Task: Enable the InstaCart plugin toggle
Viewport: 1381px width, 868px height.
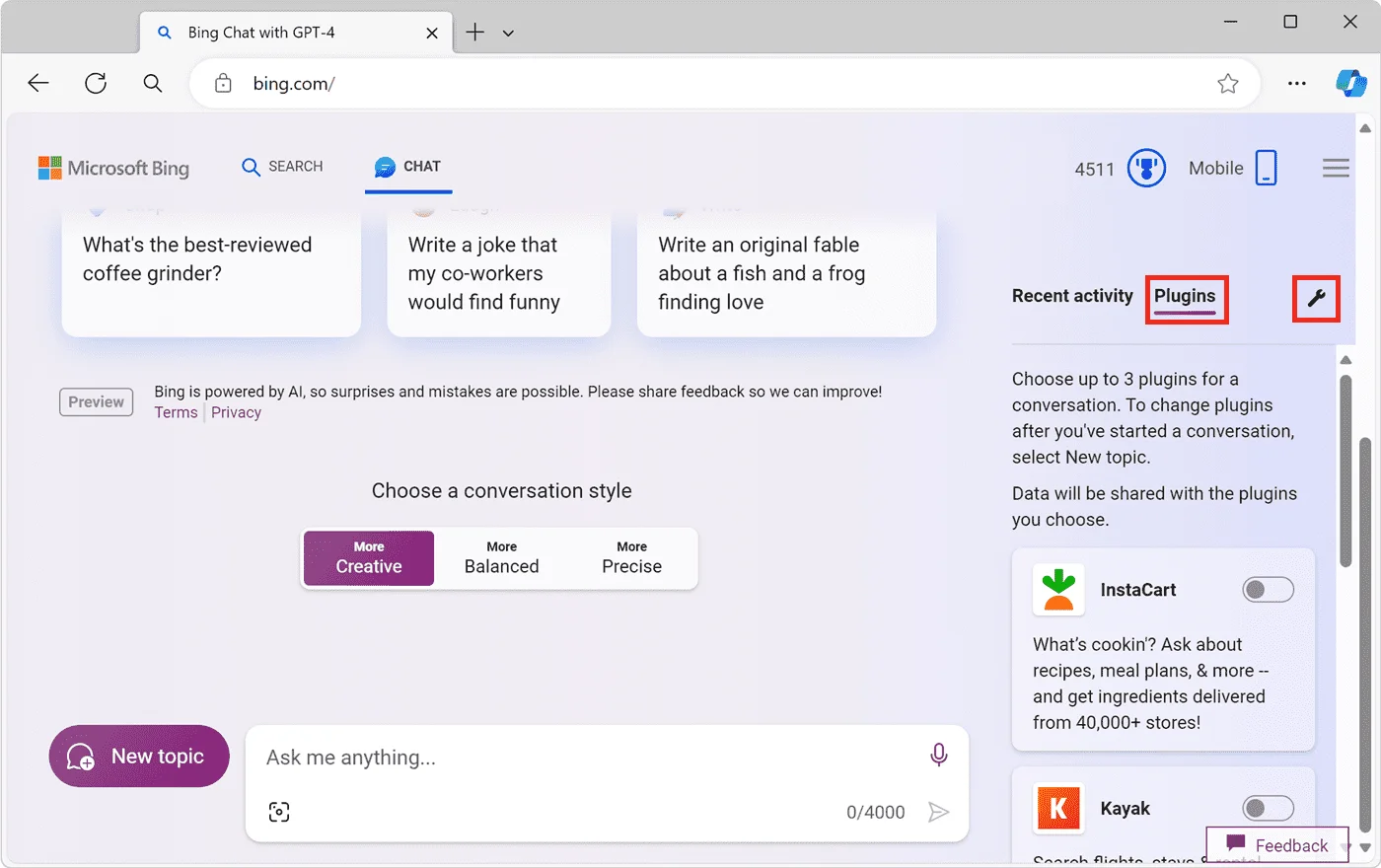Action: coord(1269,590)
